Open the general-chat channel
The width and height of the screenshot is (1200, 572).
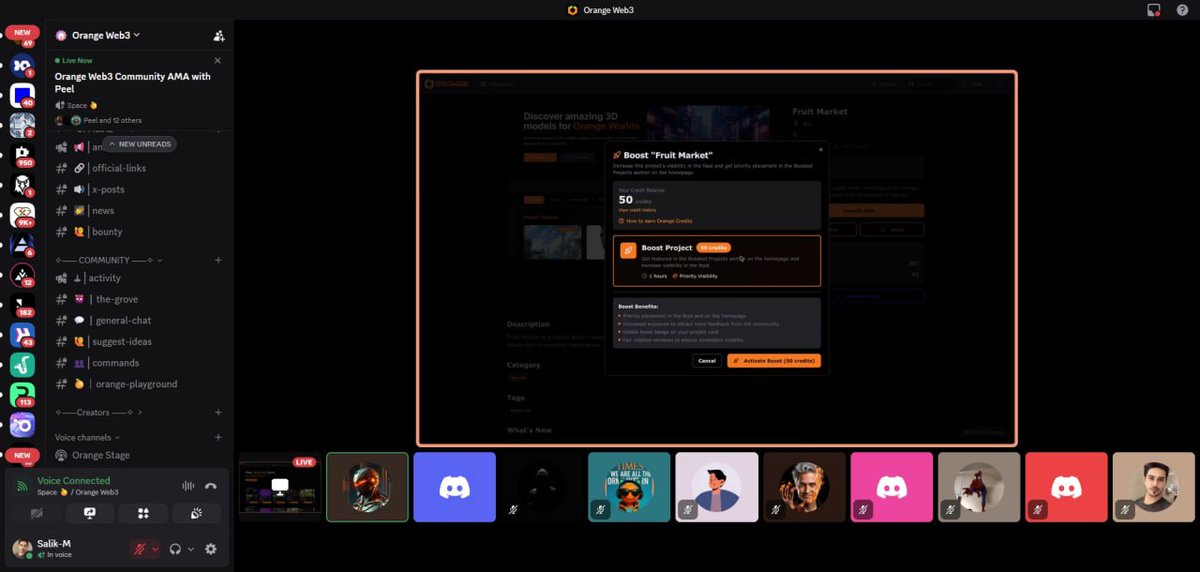pyautogui.click(x=139, y=320)
